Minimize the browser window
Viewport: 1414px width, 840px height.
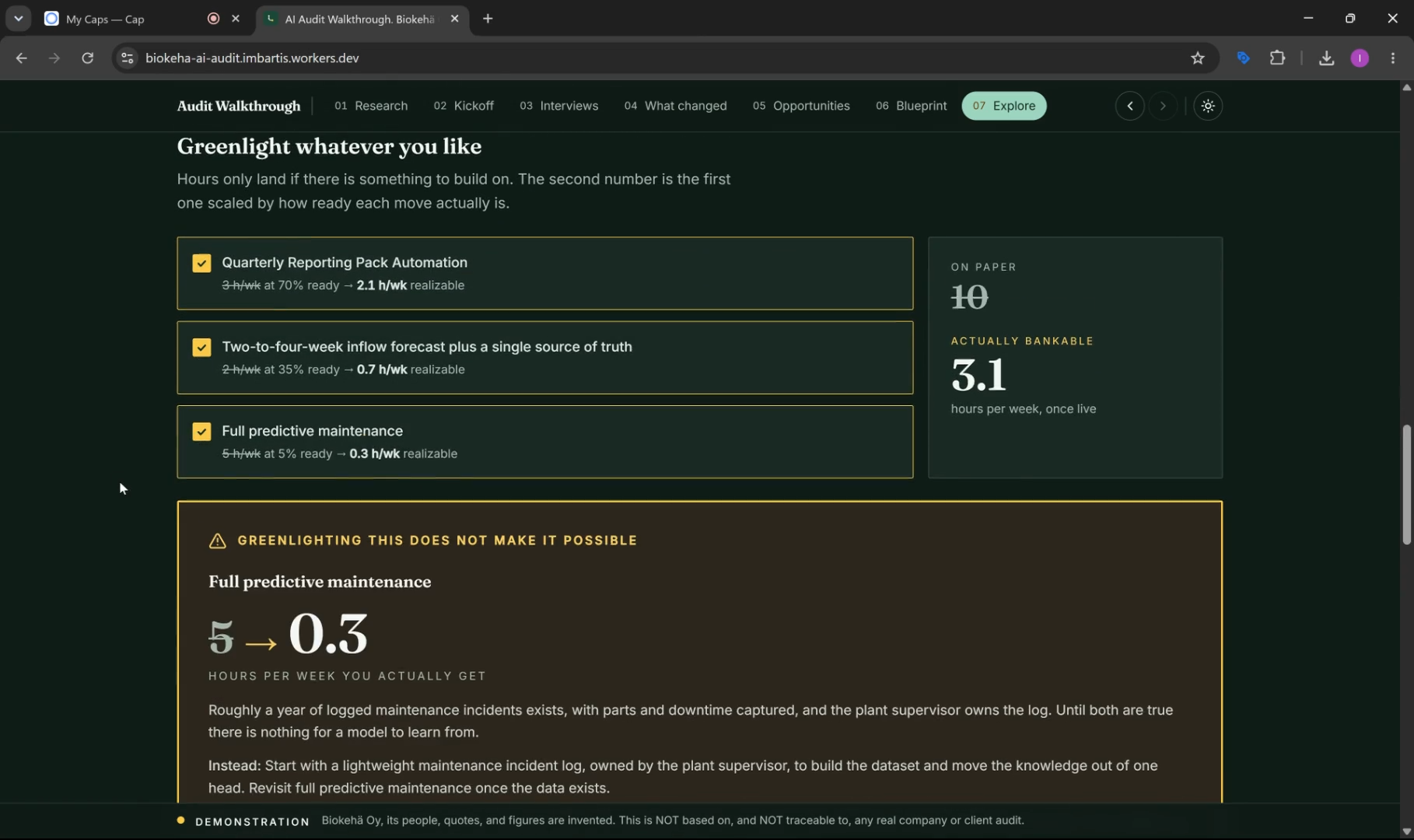pos(1308,19)
